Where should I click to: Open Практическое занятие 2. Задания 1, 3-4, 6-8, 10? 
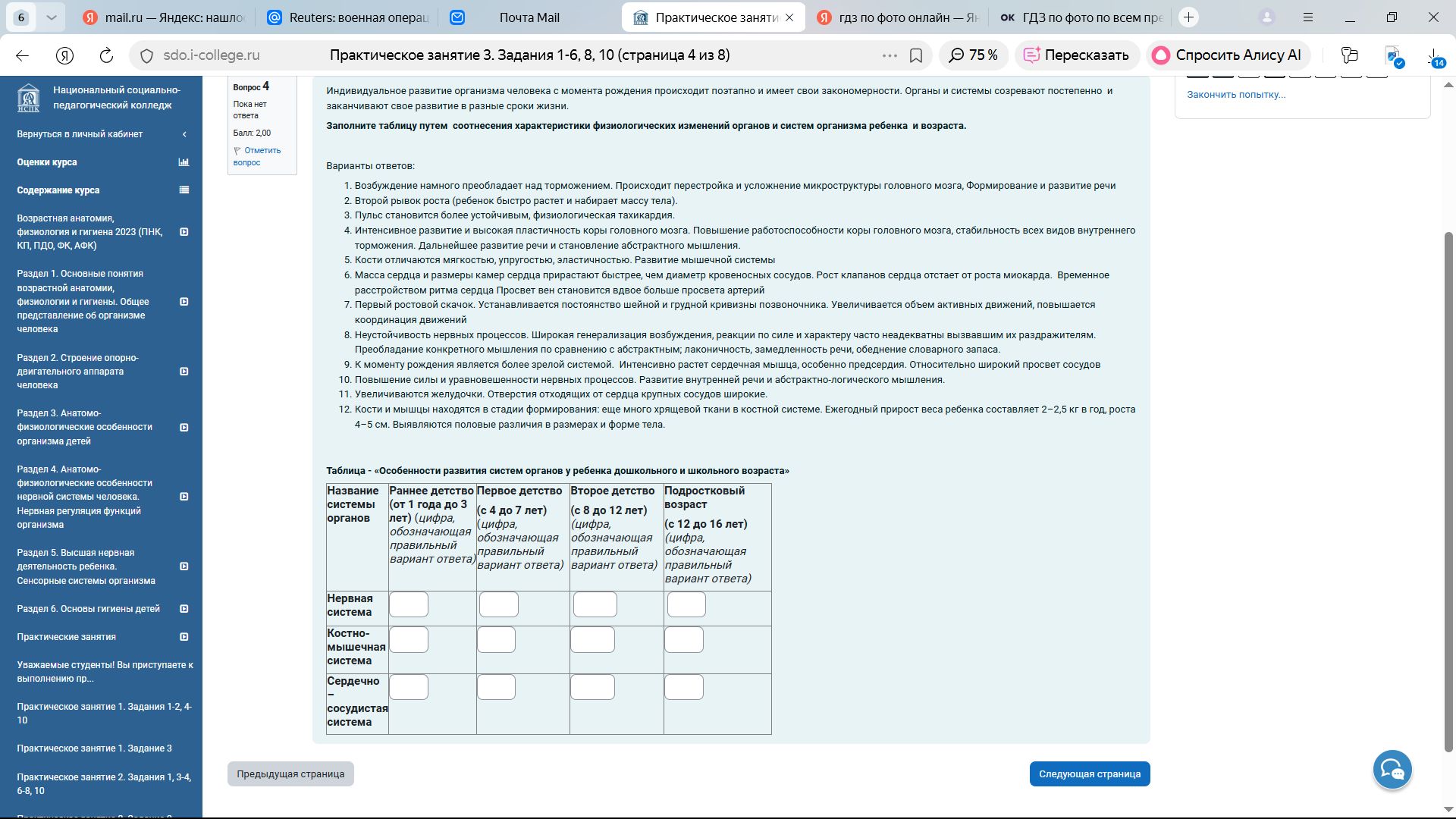coord(104,784)
